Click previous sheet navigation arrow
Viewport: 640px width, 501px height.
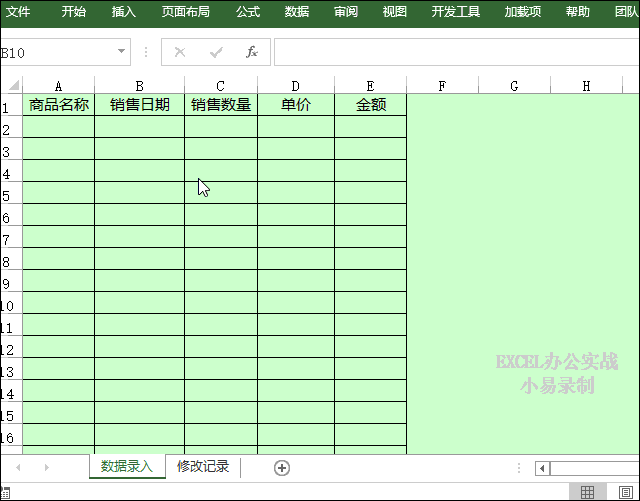point(18,468)
